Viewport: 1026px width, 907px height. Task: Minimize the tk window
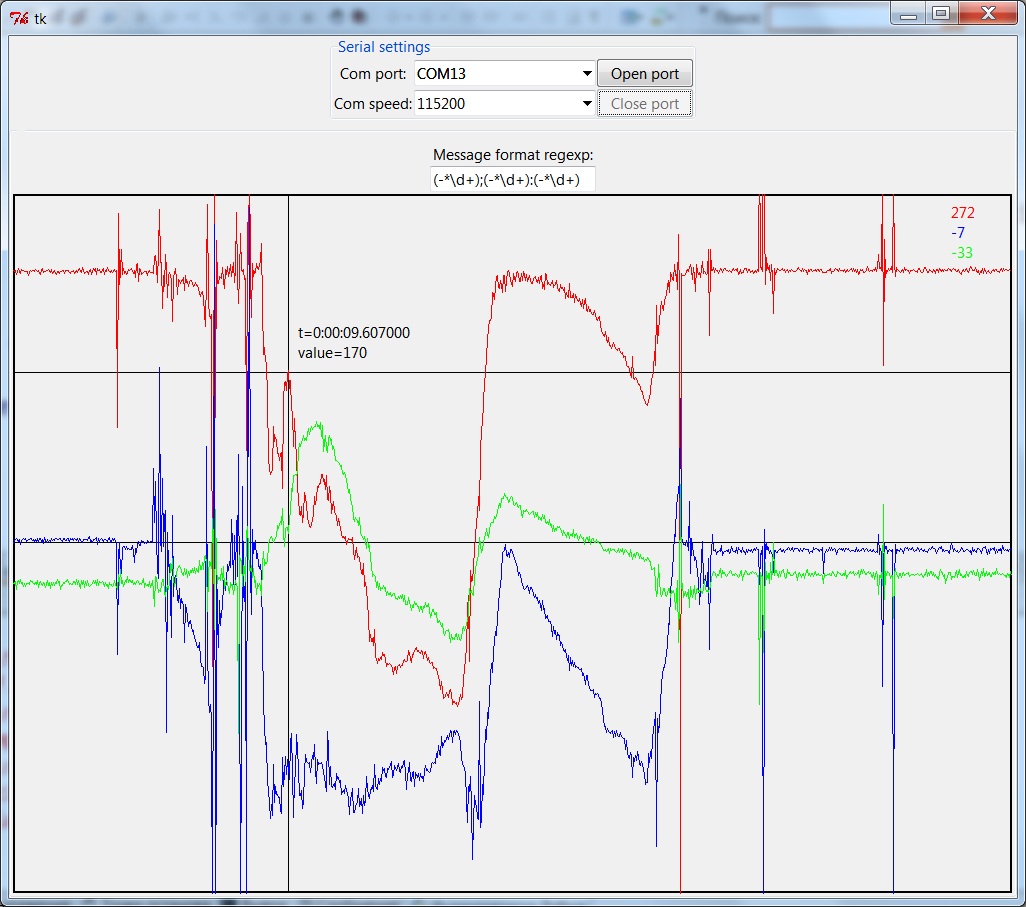908,14
